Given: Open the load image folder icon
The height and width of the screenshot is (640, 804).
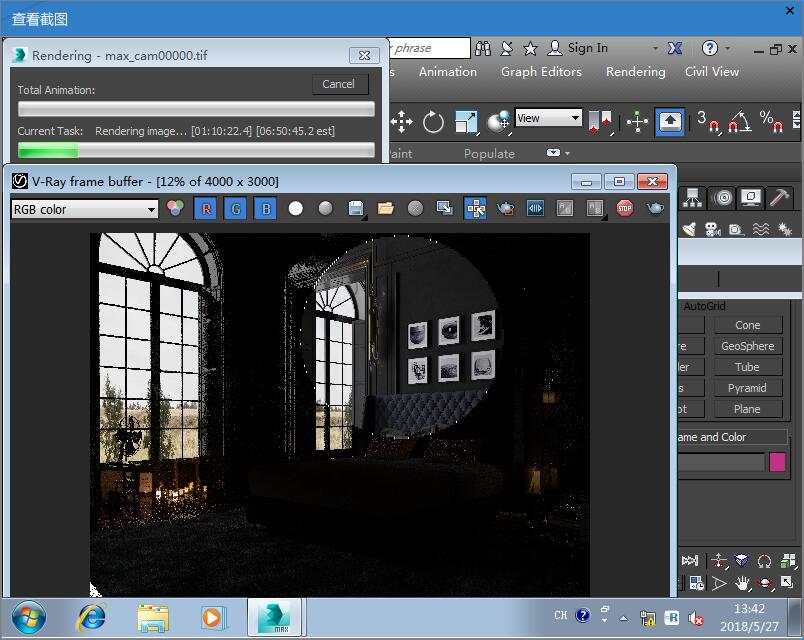Looking at the screenshot, I should click(x=386, y=209).
